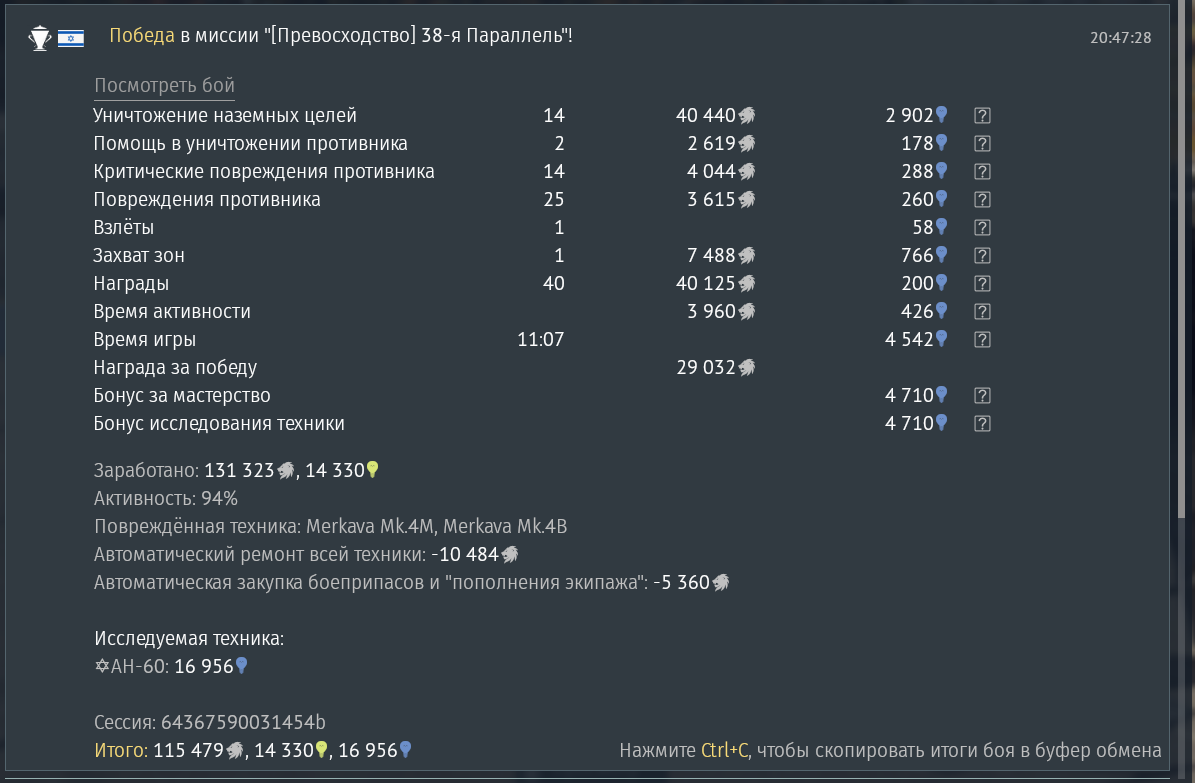Open help icon on "Время игры" row
Viewport: 1195px width, 783px height.
tap(982, 340)
